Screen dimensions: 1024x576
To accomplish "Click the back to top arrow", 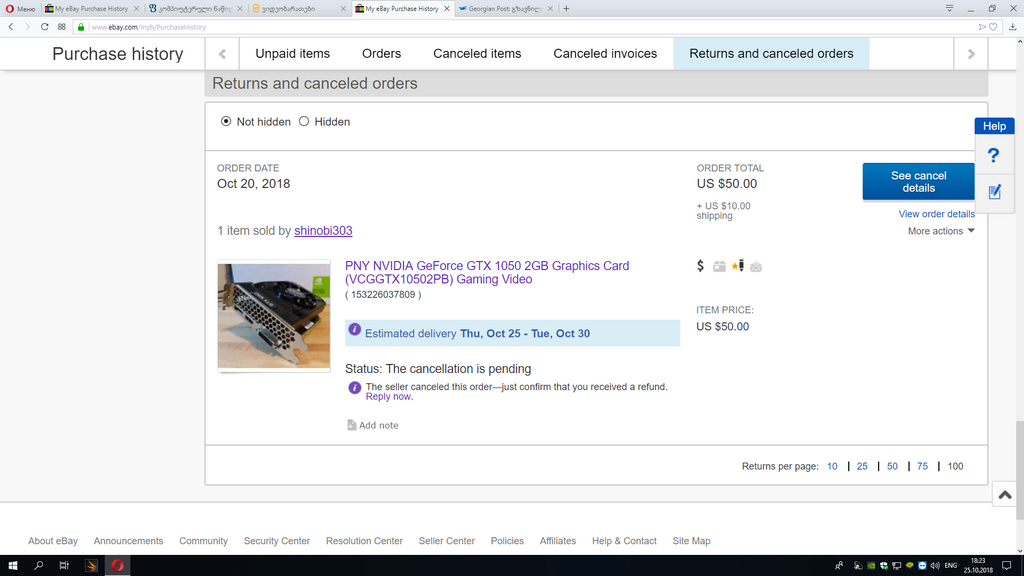I will point(1005,494).
